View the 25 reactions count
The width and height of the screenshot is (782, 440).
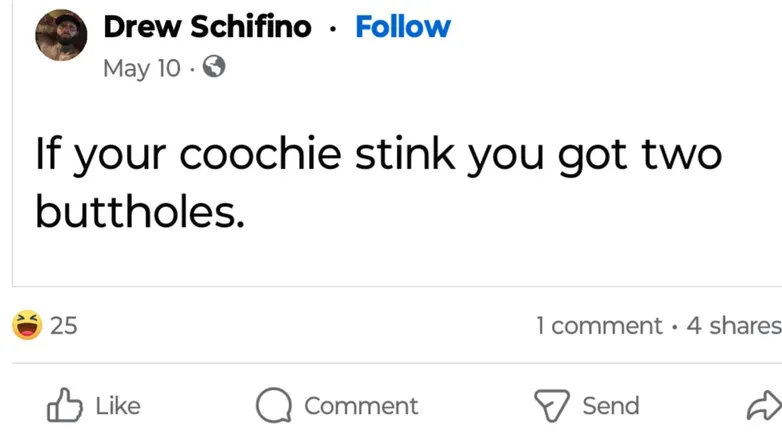(x=64, y=326)
